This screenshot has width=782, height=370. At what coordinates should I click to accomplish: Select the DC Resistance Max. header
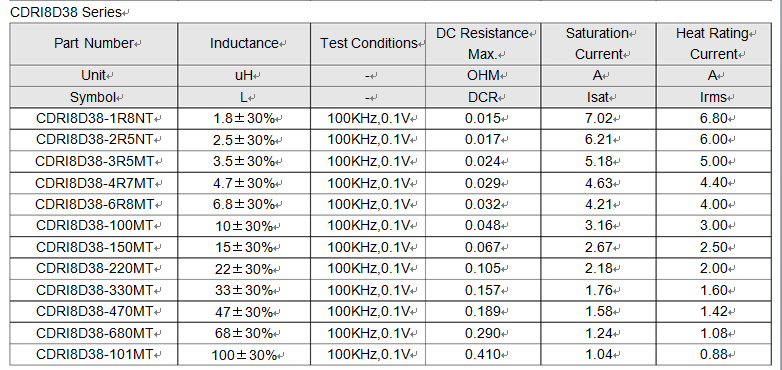pyautogui.click(x=483, y=43)
